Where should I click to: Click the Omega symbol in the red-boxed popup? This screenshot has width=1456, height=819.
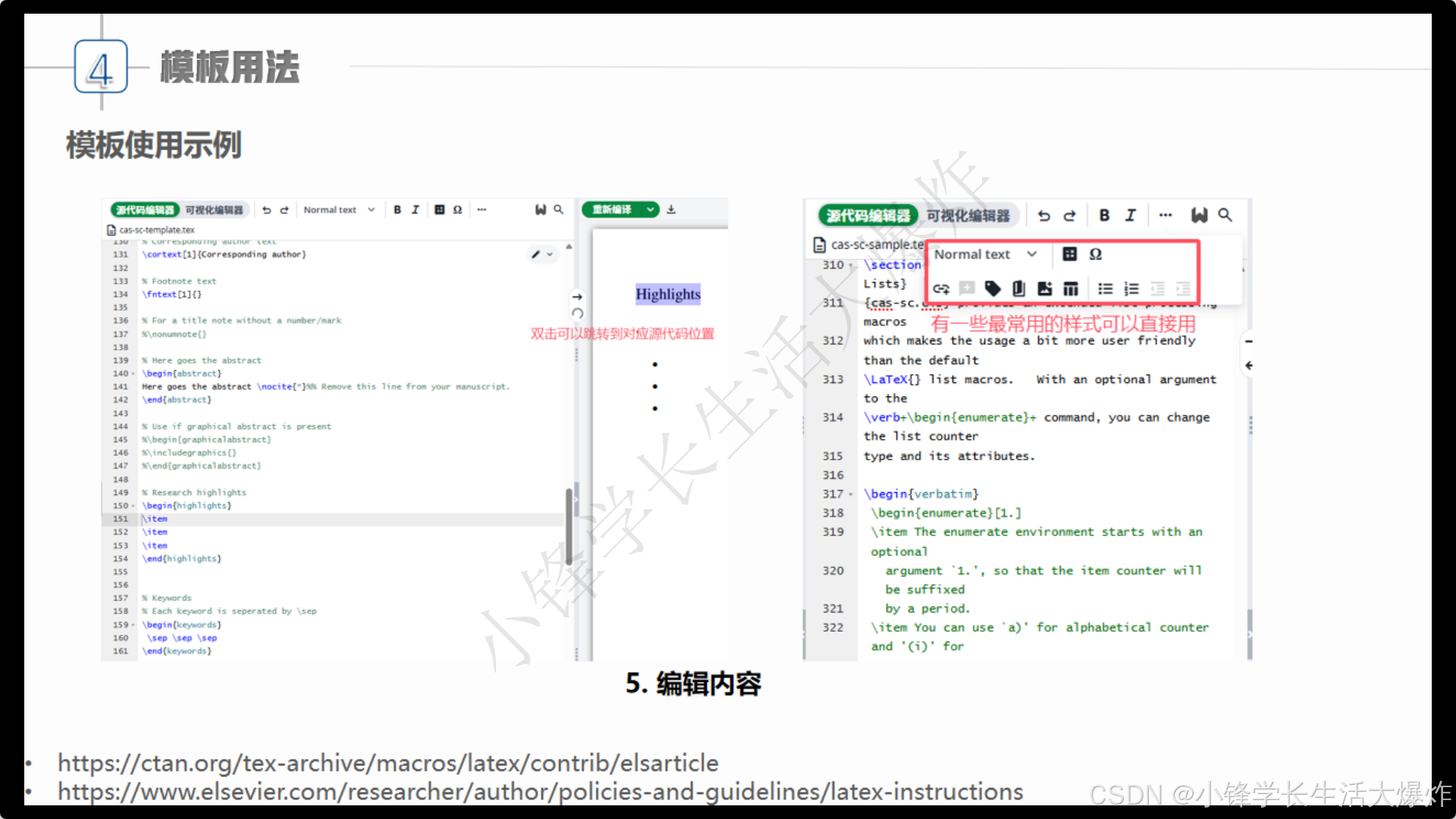[1095, 254]
